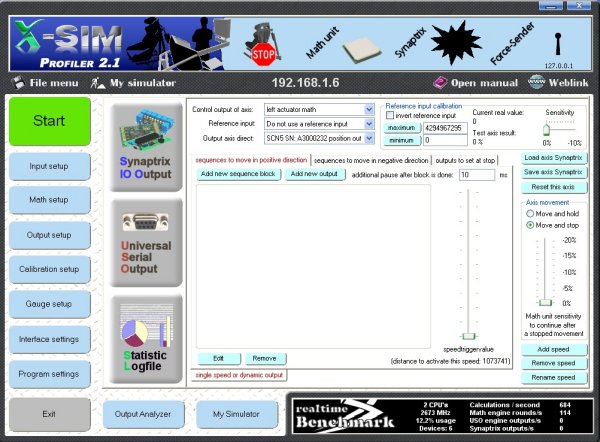
Task: Click Reset this axis
Action: 553,187
